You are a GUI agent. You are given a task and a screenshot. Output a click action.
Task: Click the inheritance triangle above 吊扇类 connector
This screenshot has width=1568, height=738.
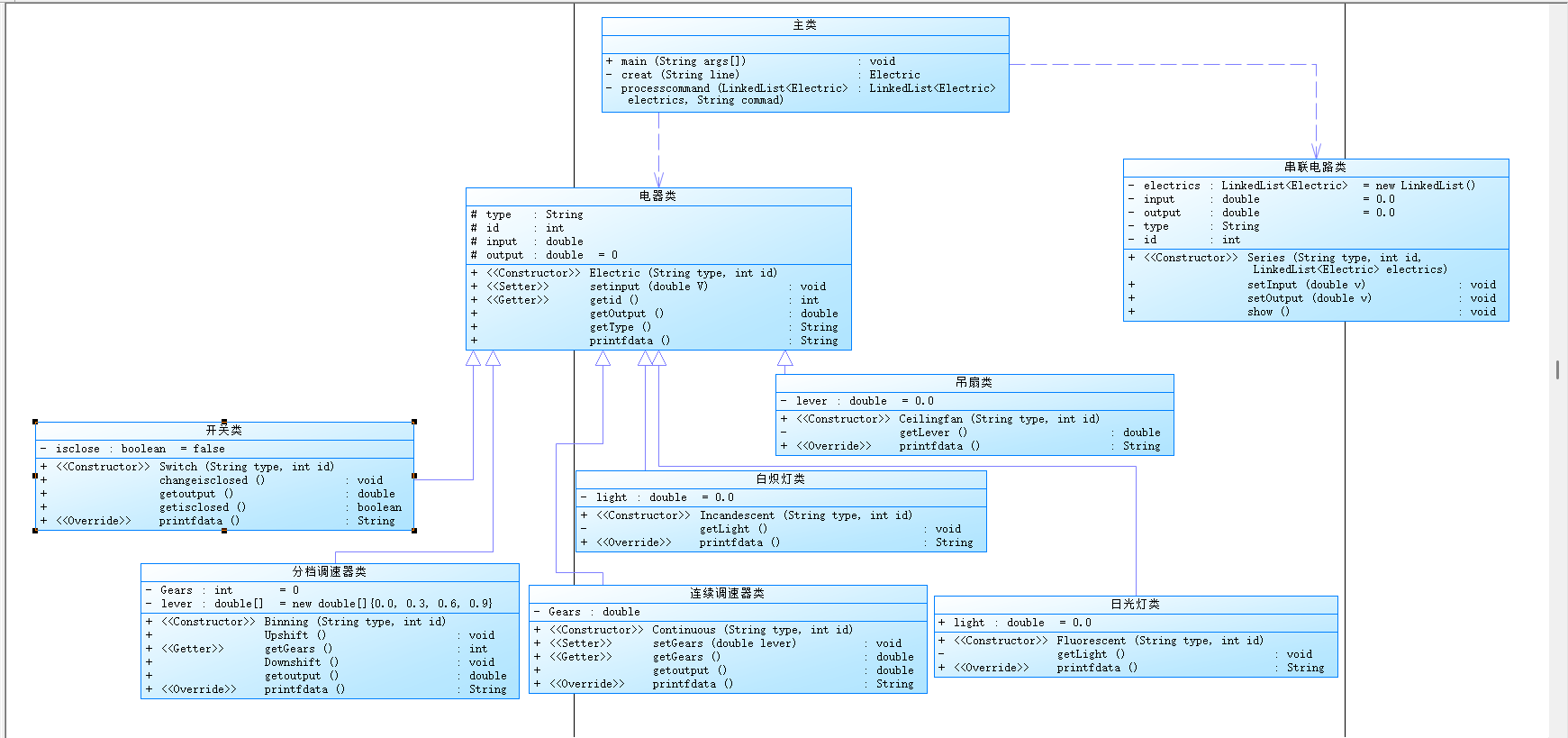point(785,359)
